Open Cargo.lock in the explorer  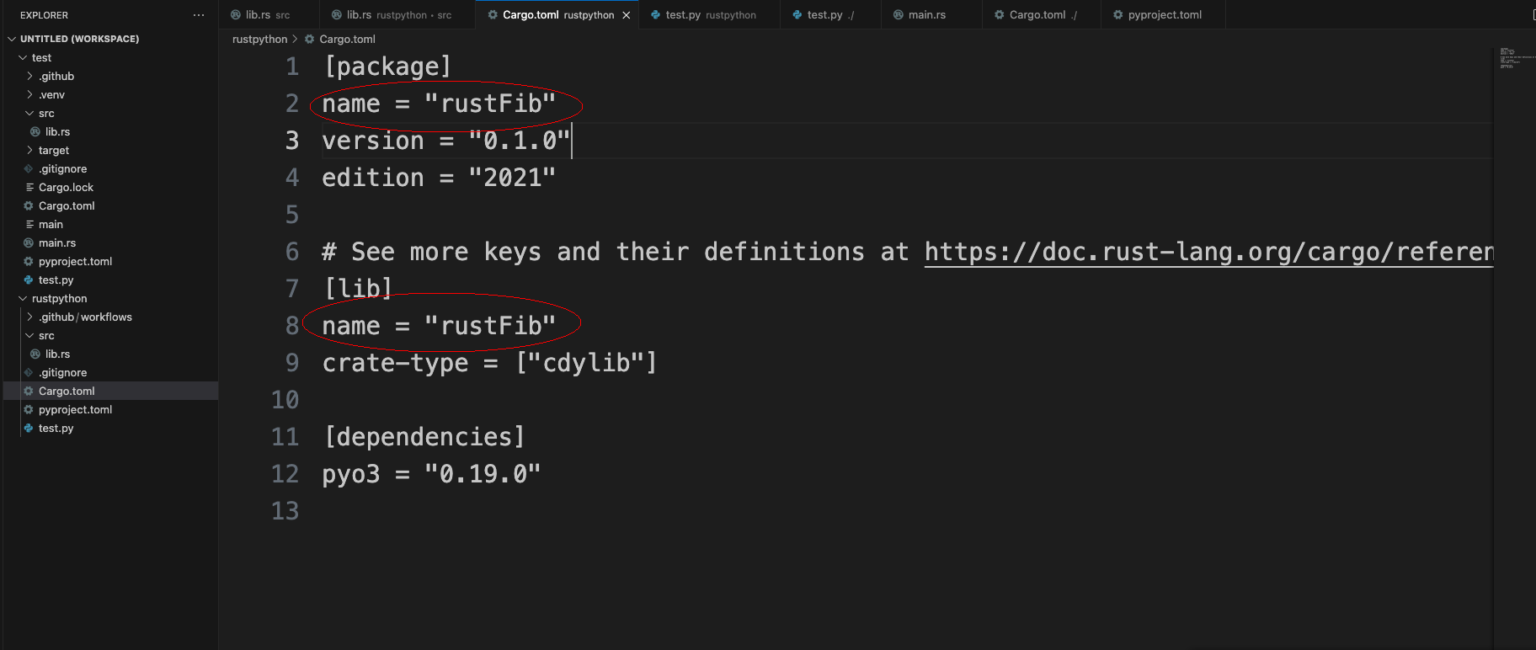tap(66, 188)
